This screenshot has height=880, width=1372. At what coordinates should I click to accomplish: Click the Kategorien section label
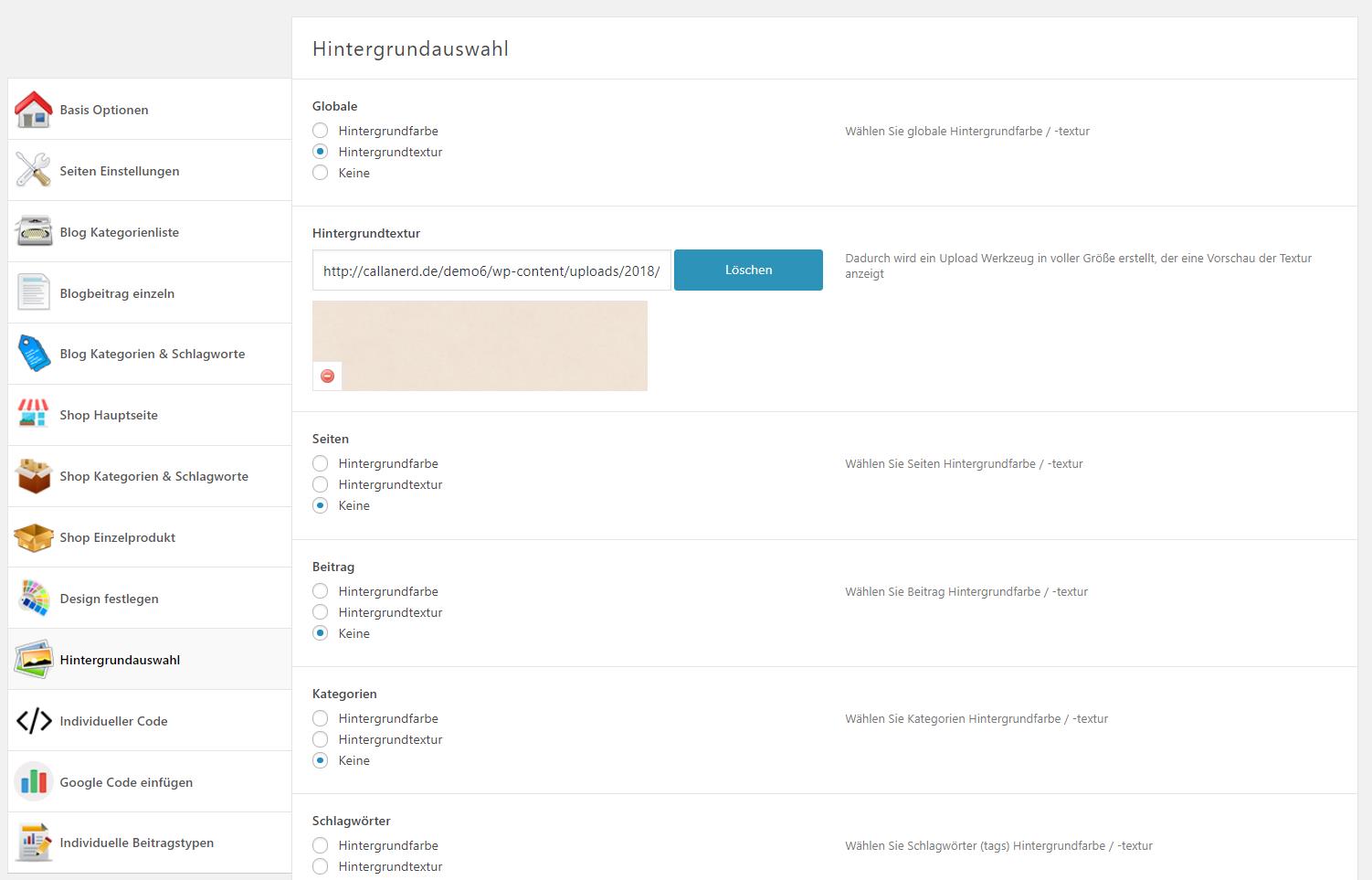tap(344, 694)
